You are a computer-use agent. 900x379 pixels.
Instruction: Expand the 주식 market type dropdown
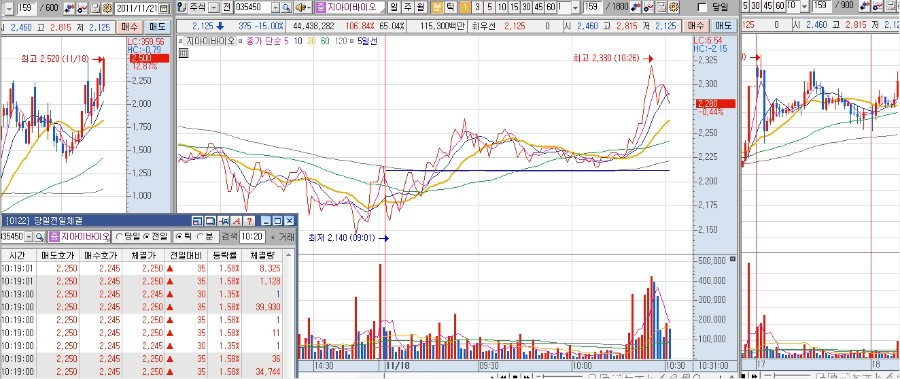pyautogui.click(x=214, y=7)
